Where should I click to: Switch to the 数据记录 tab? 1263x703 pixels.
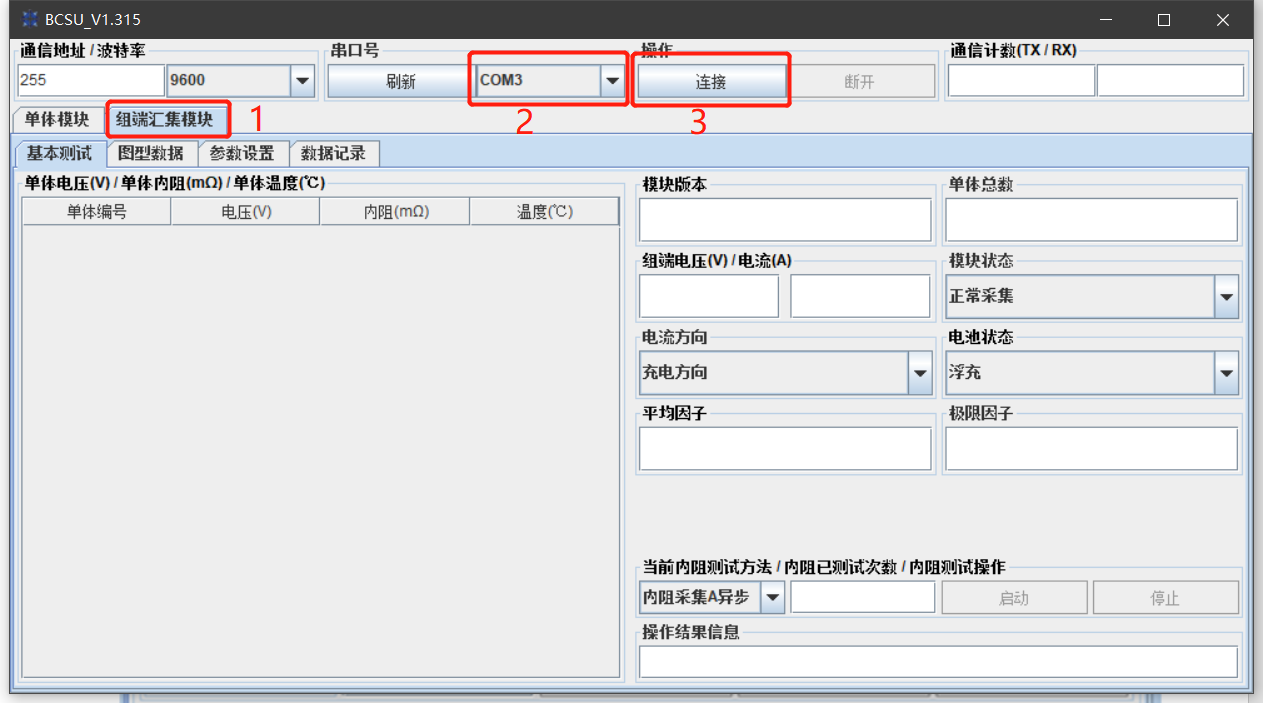point(333,153)
